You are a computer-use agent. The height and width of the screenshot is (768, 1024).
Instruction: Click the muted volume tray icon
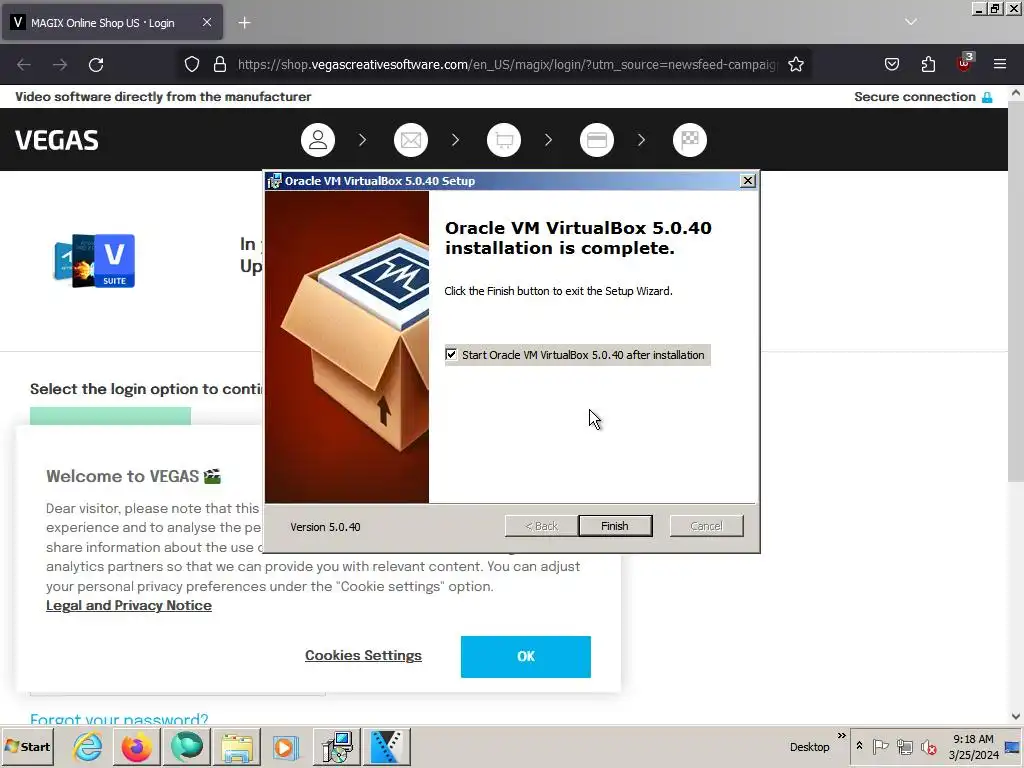928,746
